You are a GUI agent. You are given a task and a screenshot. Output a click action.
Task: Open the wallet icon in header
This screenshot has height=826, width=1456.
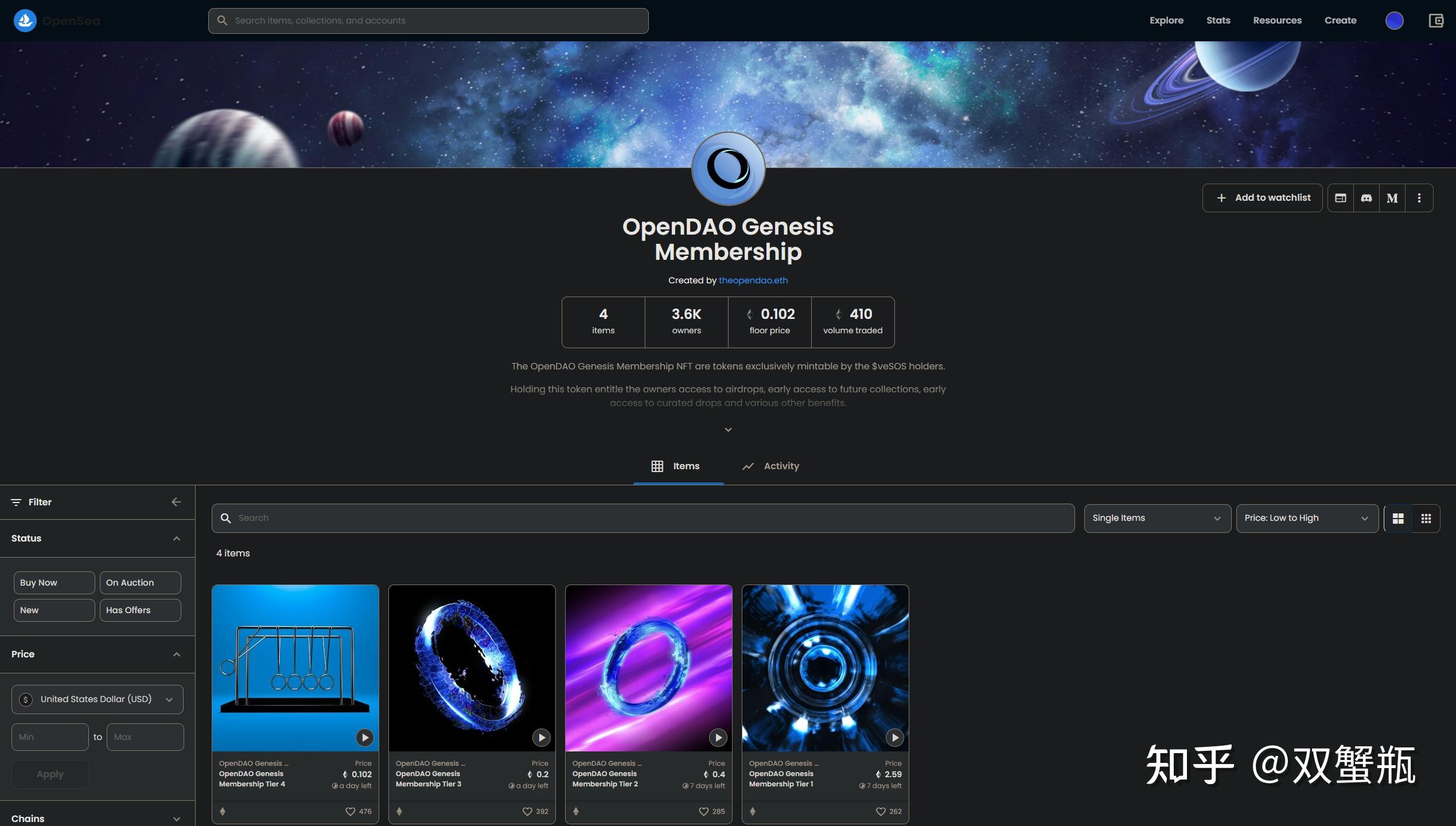click(1435, 21)
